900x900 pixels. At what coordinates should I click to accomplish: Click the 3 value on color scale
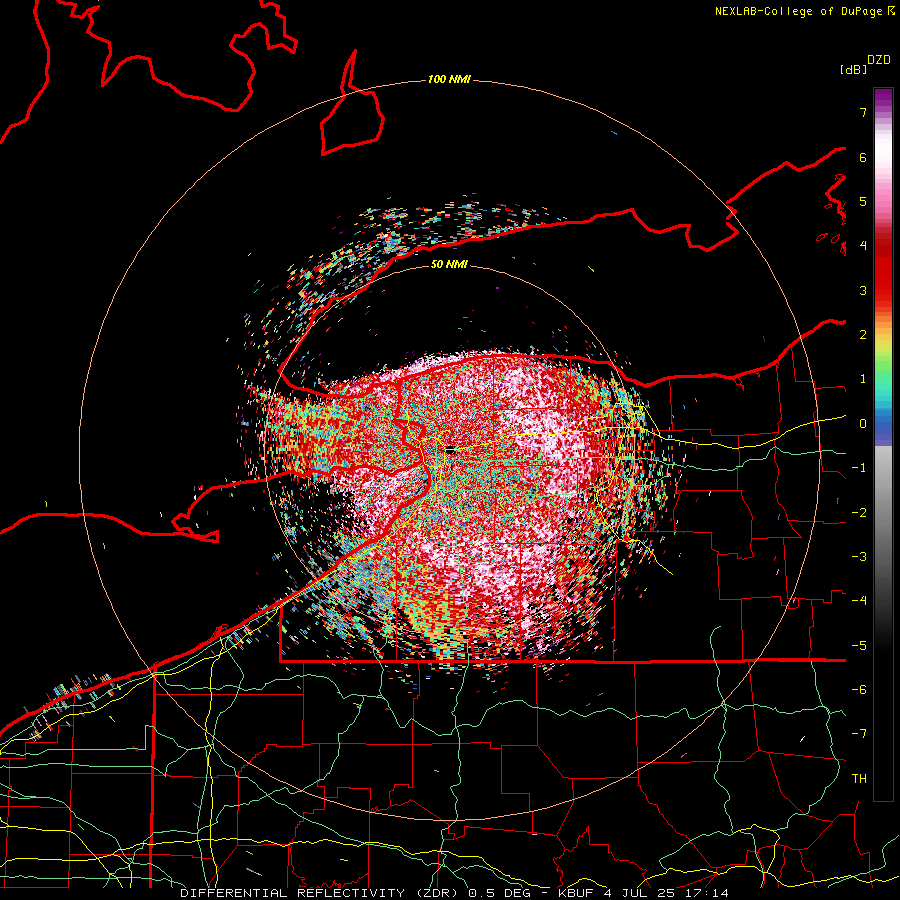(x=863, y=290)
